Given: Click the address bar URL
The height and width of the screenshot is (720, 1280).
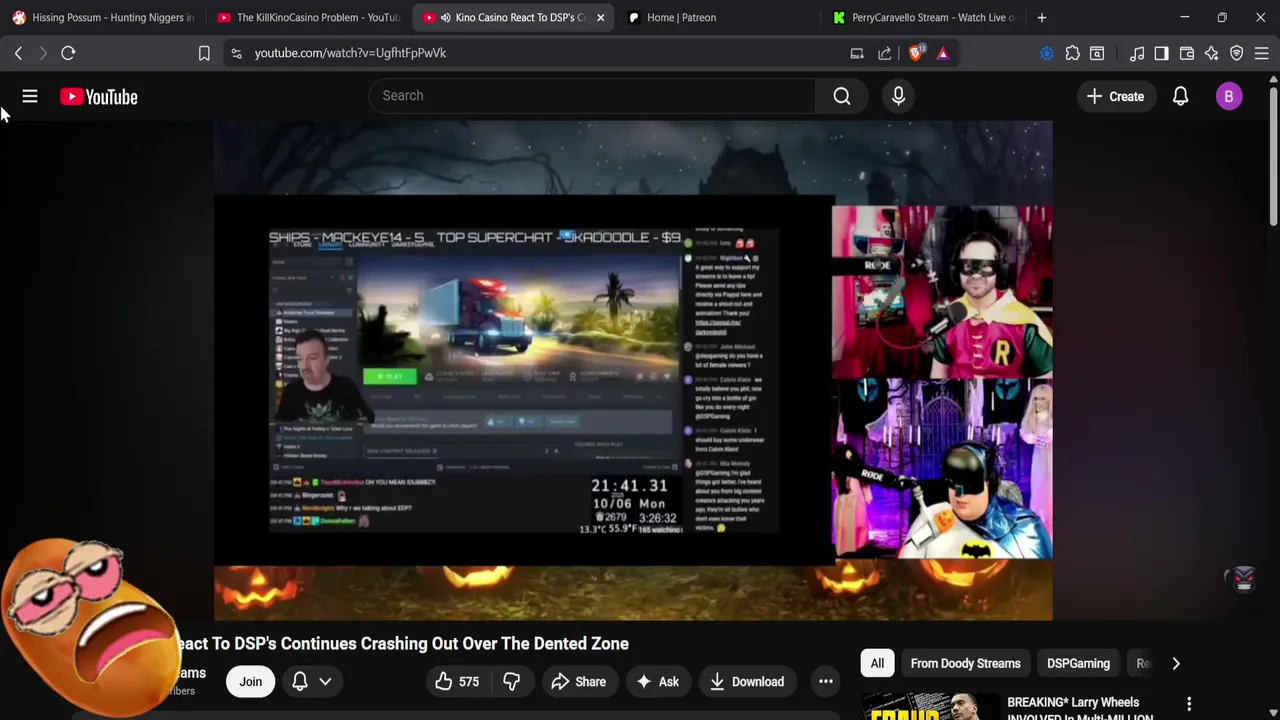Looking at the screenshot, I should [x=350, y=53].
